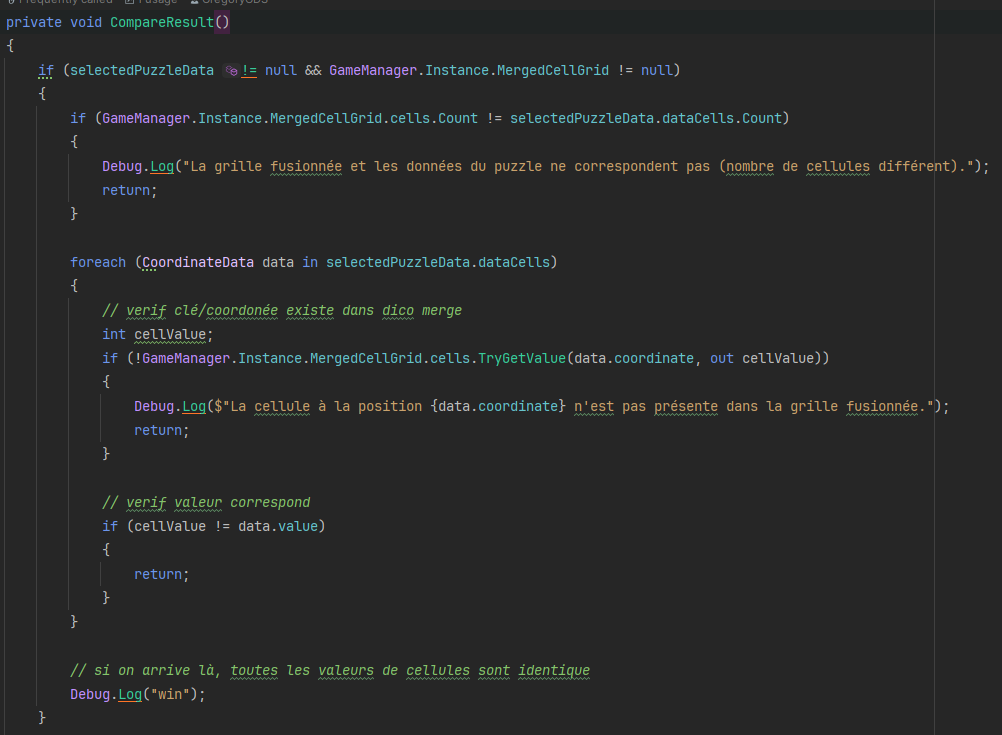Click "return;" inside the "cellValue != data.value" block

tap(162, 575)
